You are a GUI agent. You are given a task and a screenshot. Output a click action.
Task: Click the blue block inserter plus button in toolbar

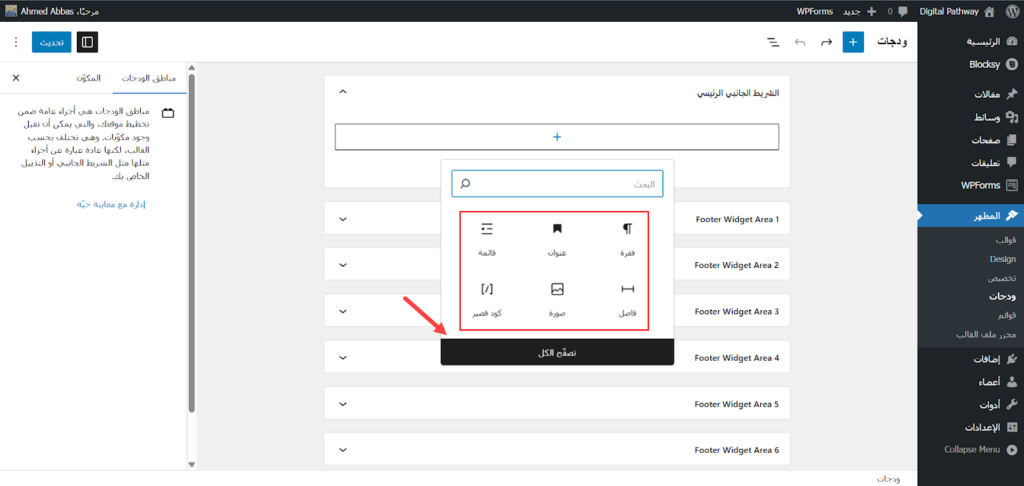[x=853, y=43]
